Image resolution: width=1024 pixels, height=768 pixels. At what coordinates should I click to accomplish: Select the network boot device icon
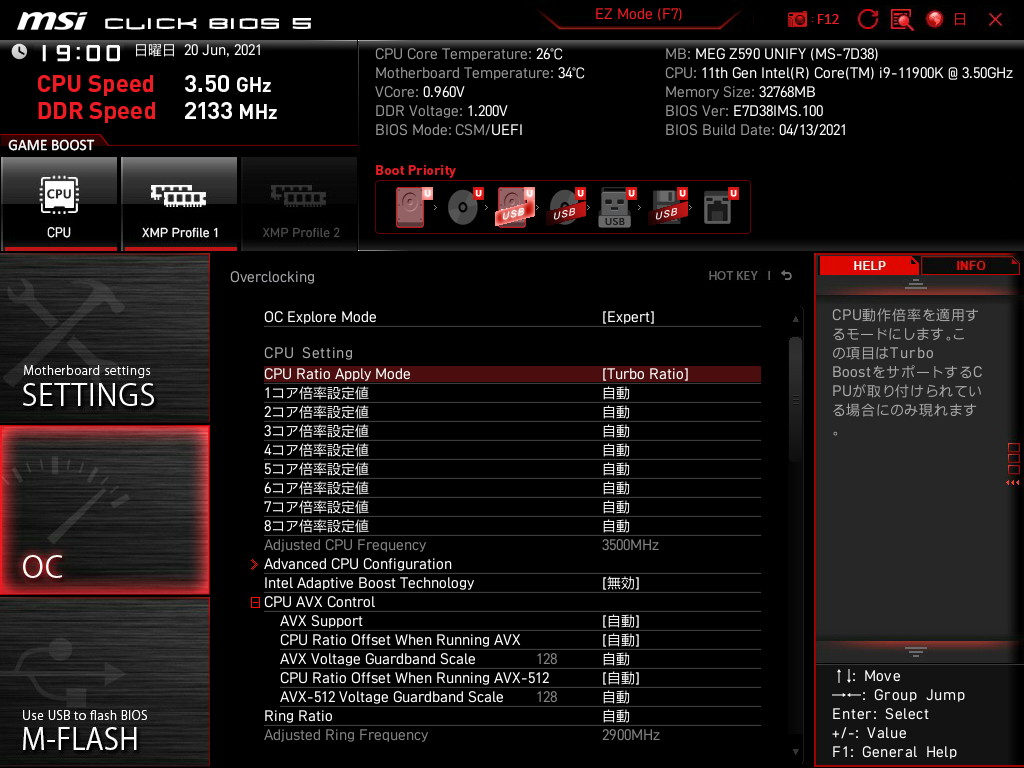(719, 207)
